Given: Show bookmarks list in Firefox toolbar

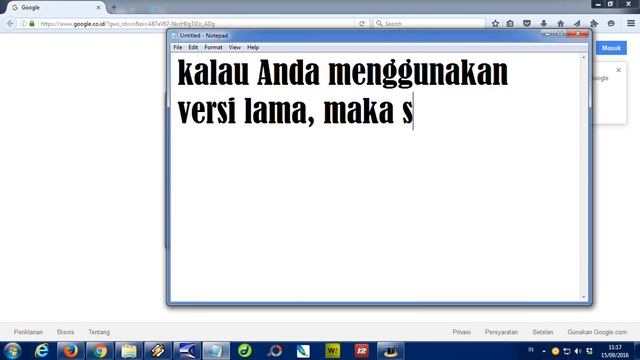Looking at the screenshot, I should (x=510, y=24).
